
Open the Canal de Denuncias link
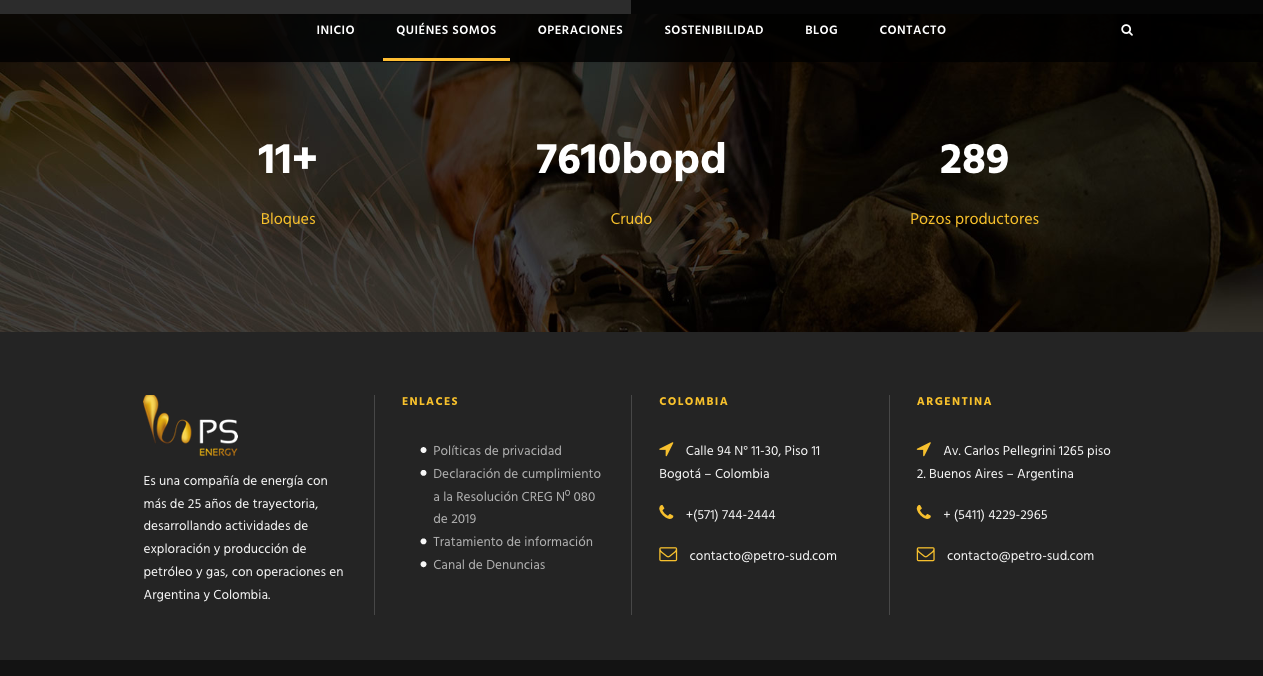tap(489, 565)
